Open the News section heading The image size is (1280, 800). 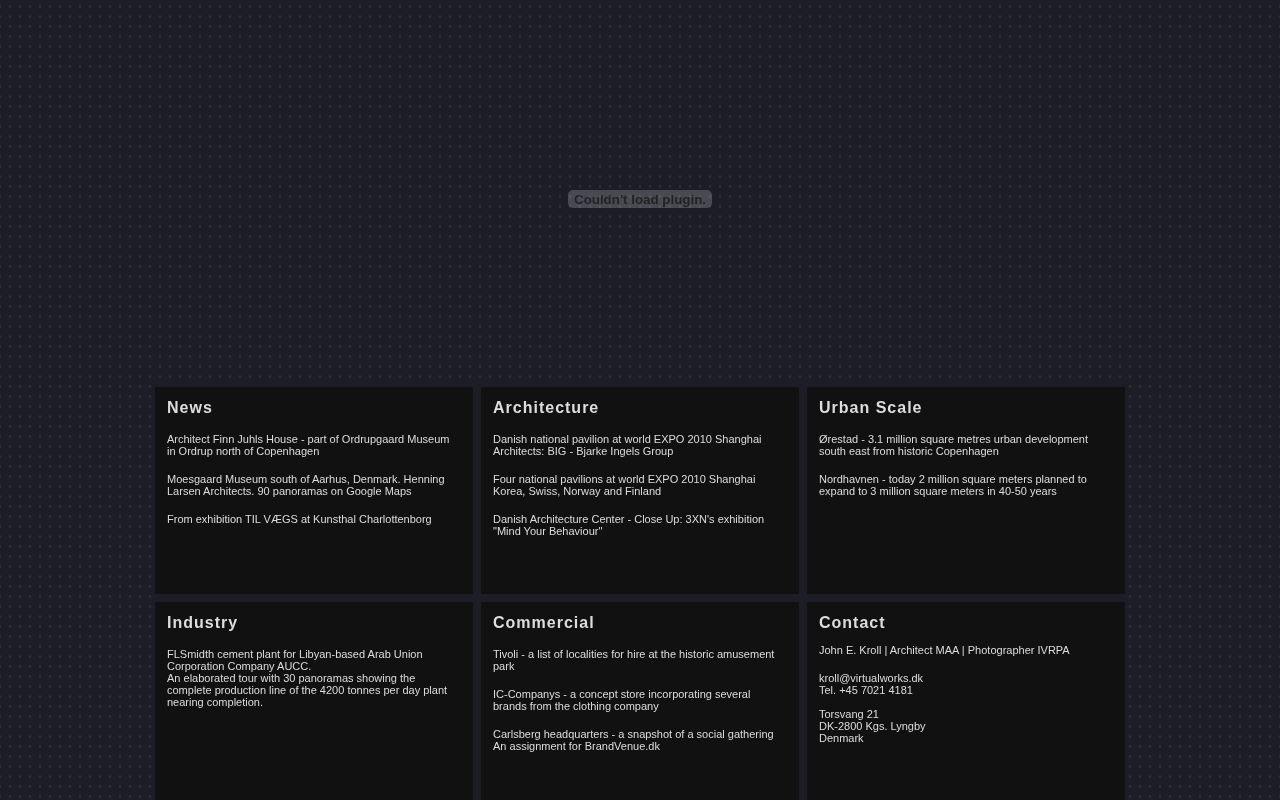tap(190, 407)
